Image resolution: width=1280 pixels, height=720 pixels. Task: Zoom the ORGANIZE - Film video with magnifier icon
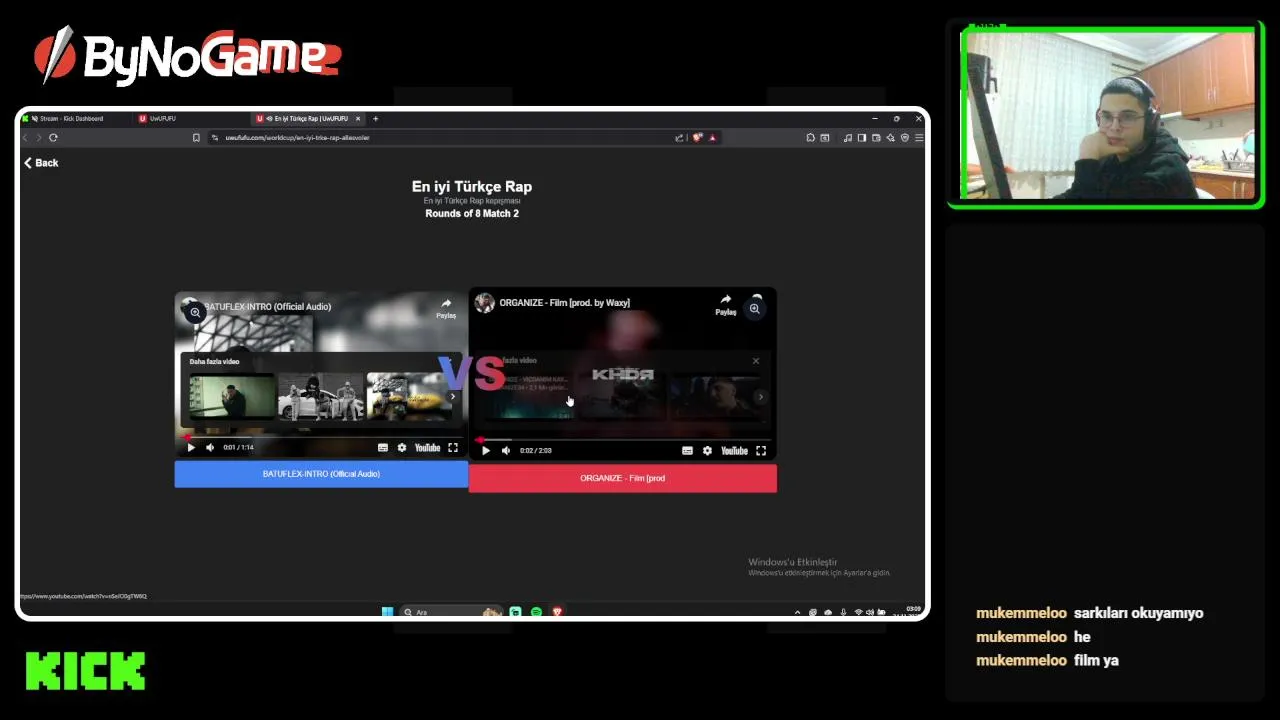[755, 309]
